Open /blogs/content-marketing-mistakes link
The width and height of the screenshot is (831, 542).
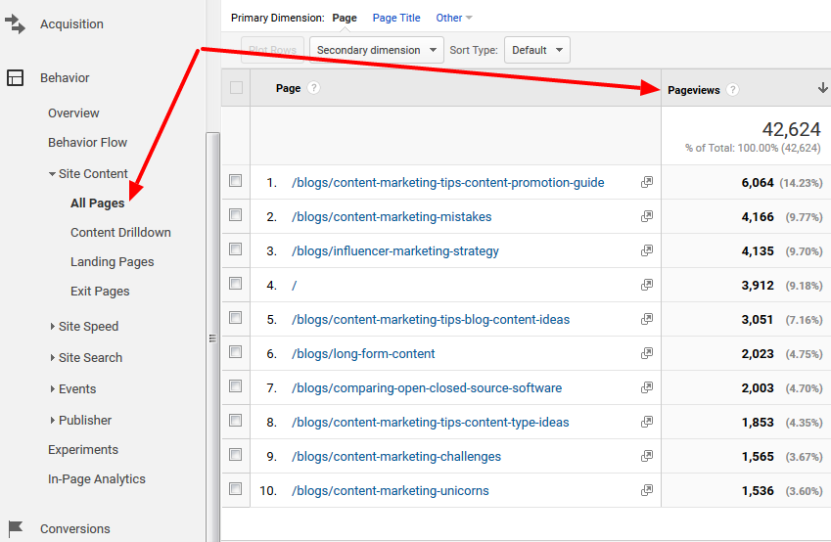392,217
